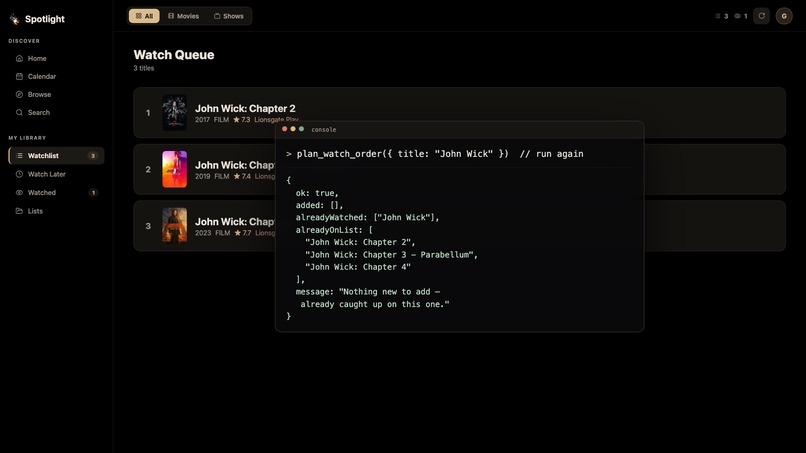Viewport: 806px width, 453px height.
Task: Open Watch Later in My Library
Action: pyautogui.click(x=56, y=174)
